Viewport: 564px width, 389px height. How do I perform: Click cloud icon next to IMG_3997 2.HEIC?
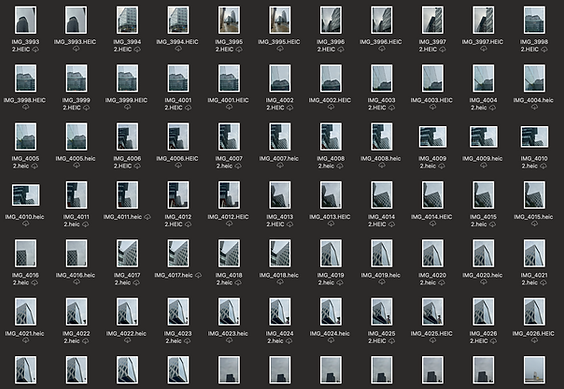[443, 50]
